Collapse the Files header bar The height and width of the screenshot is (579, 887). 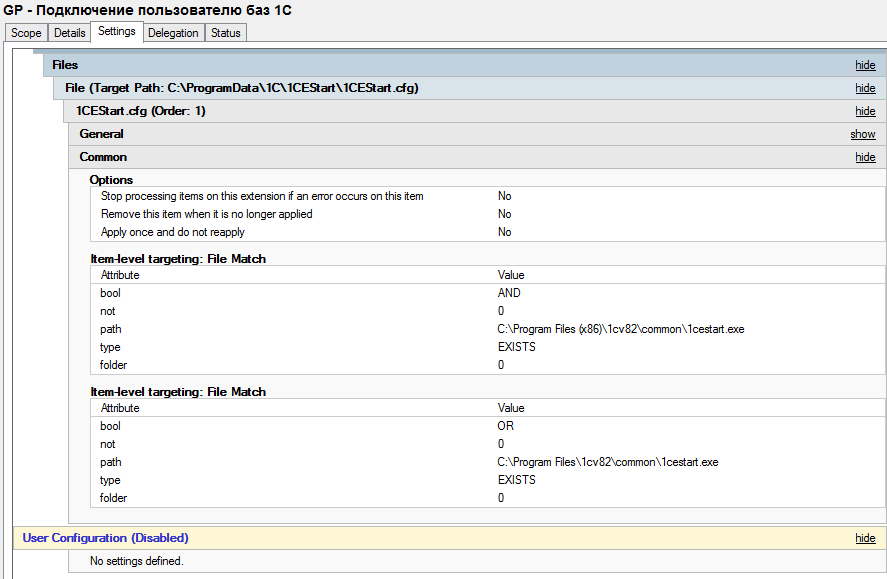(65, 65)
